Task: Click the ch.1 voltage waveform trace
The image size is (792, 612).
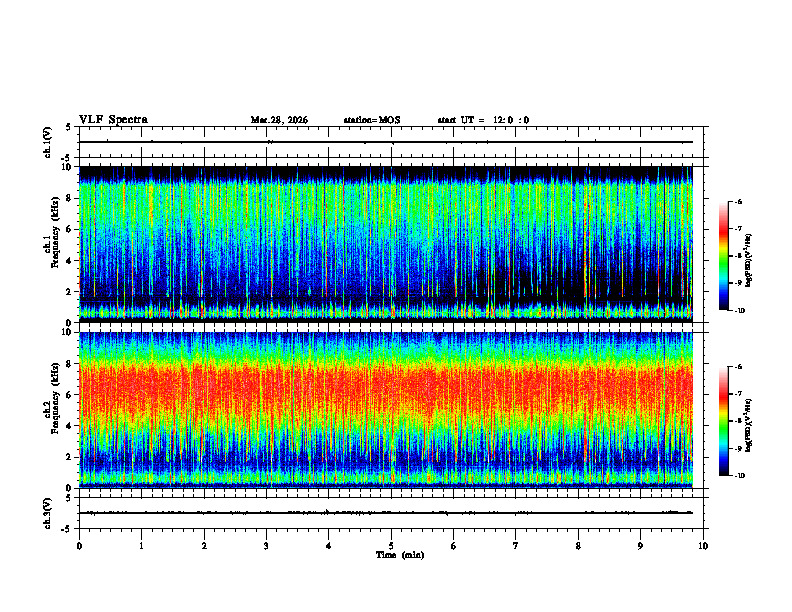Action: point(386,142)
